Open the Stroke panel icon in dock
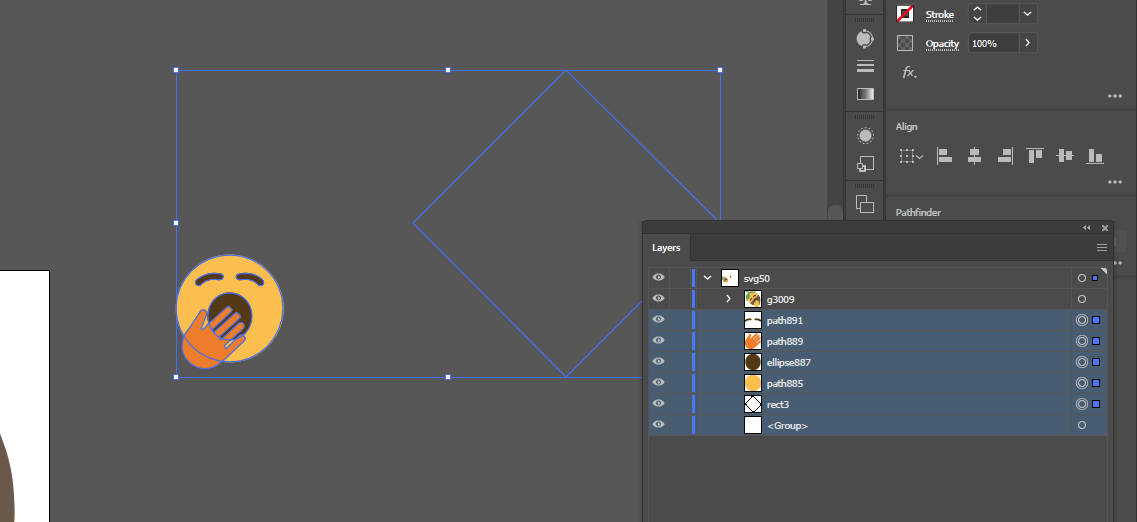Screen dimensions: 1137x522 [x=865, y=67]
